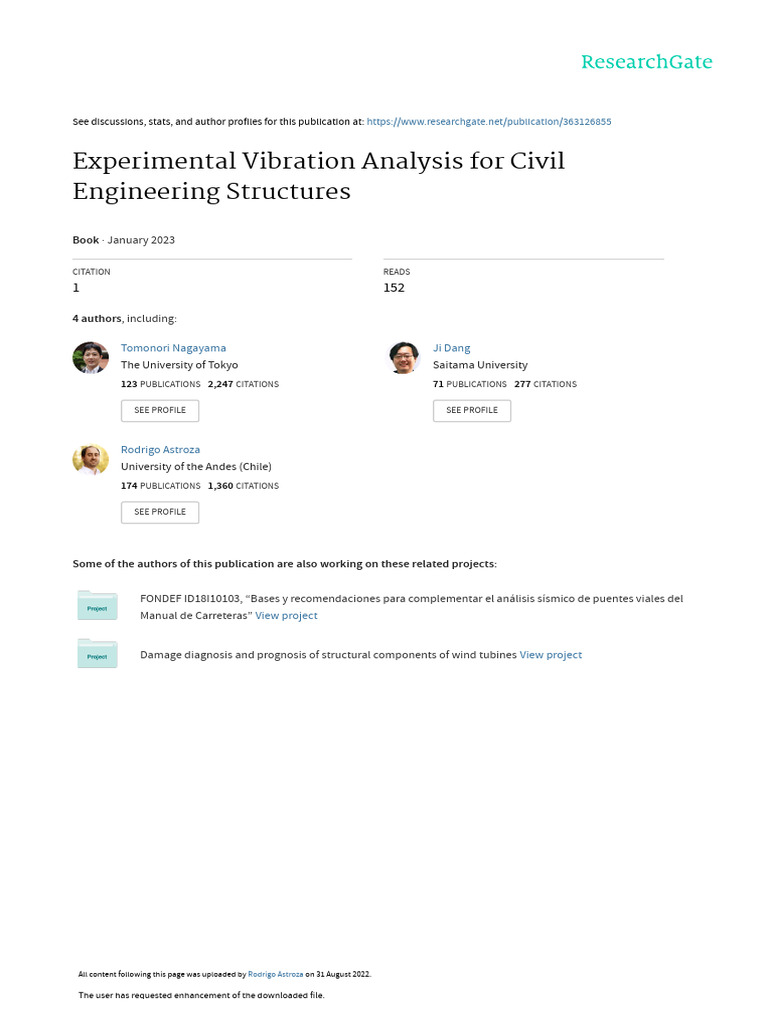Click the publication title heading
The height and width of the screenshot is (1024, 768).
pos(318,176)
